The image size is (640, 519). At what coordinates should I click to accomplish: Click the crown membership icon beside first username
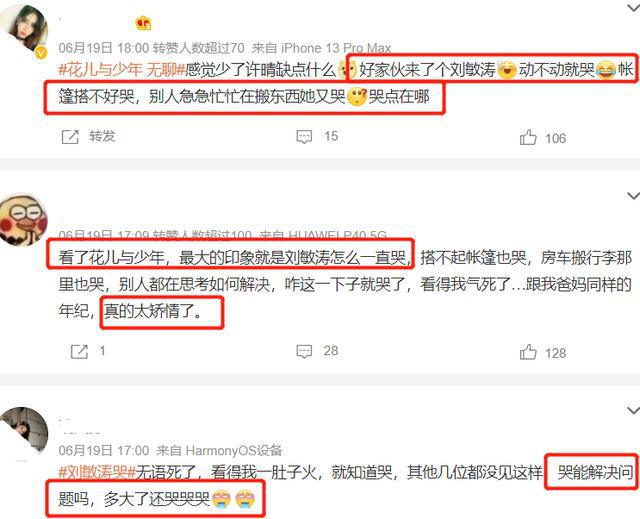click(143, 23)
